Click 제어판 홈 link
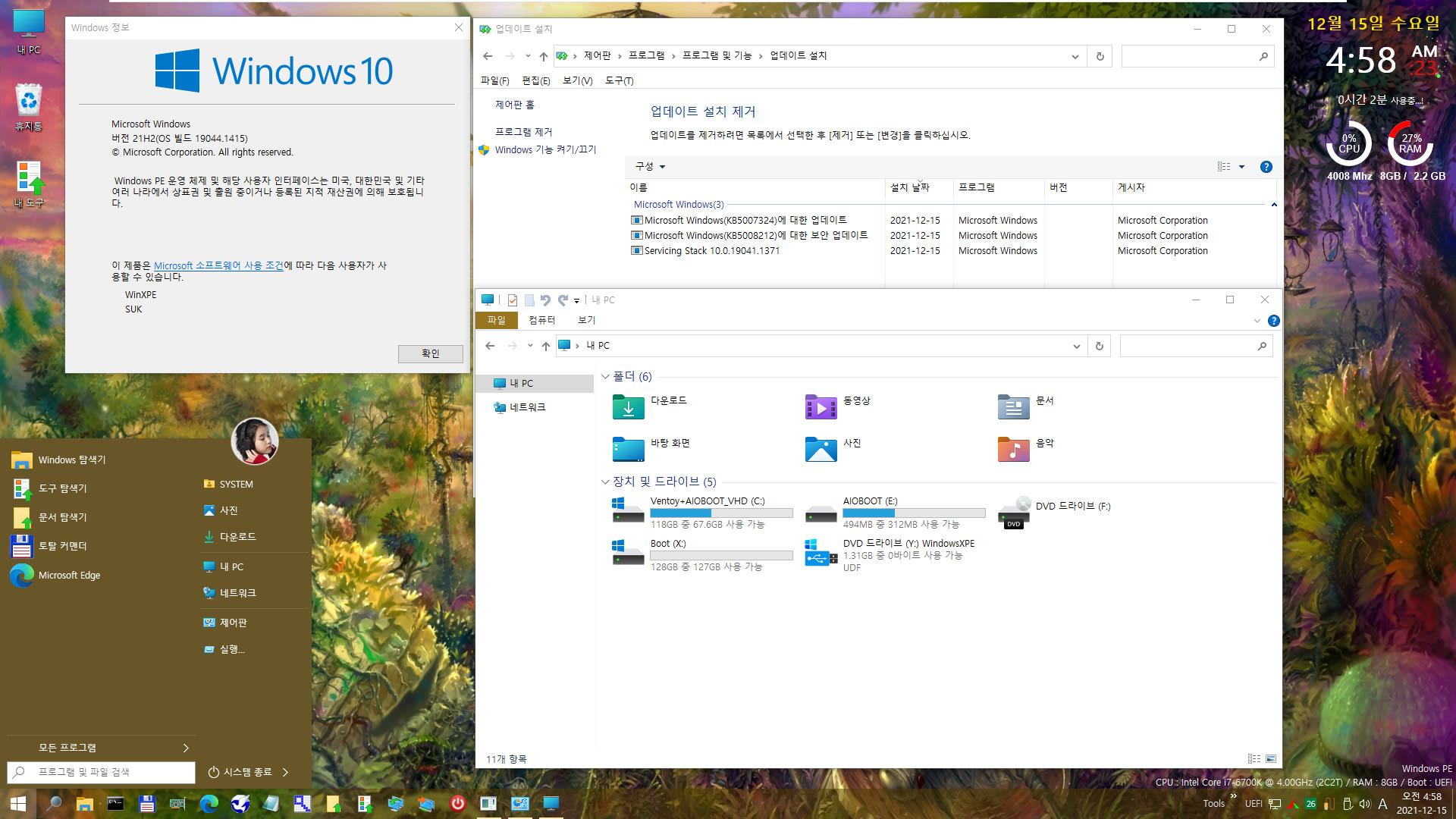 tap(514, 105)
